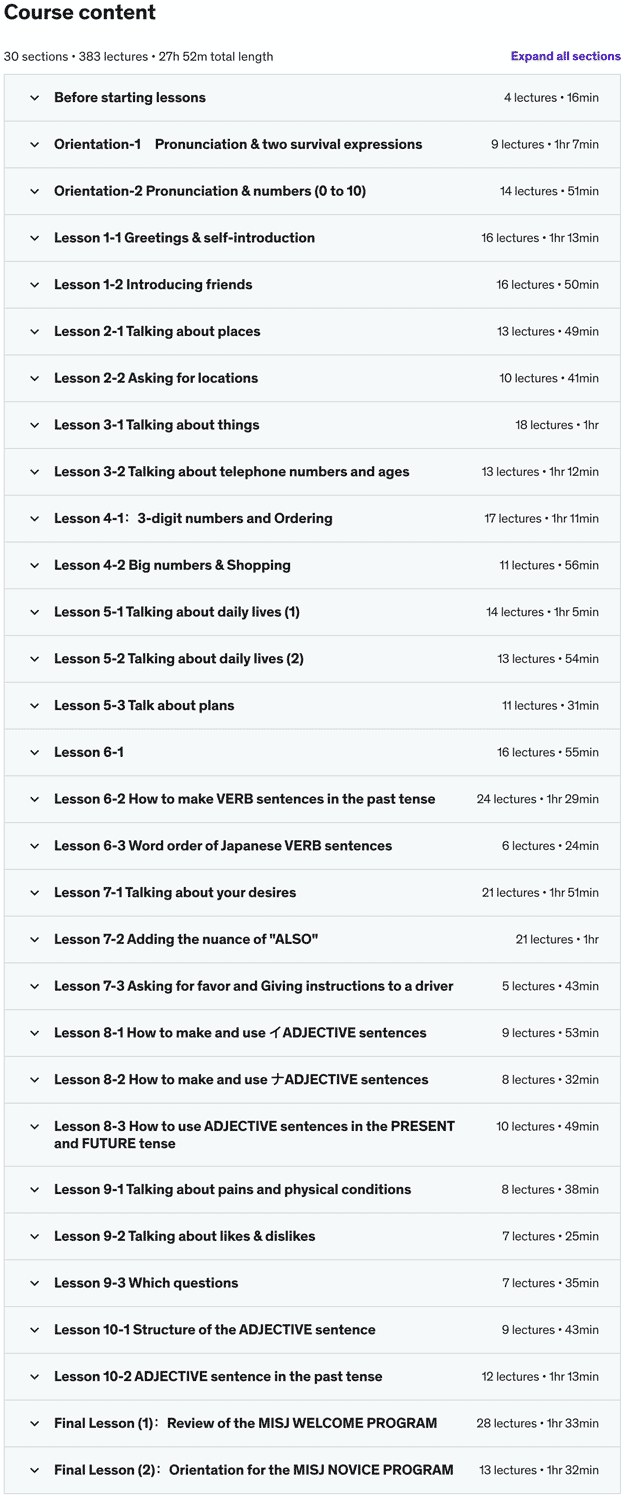Click chevron beside Lesson 4-2 Big numbers
The image size is (626, 1500).
coord(35,566)
